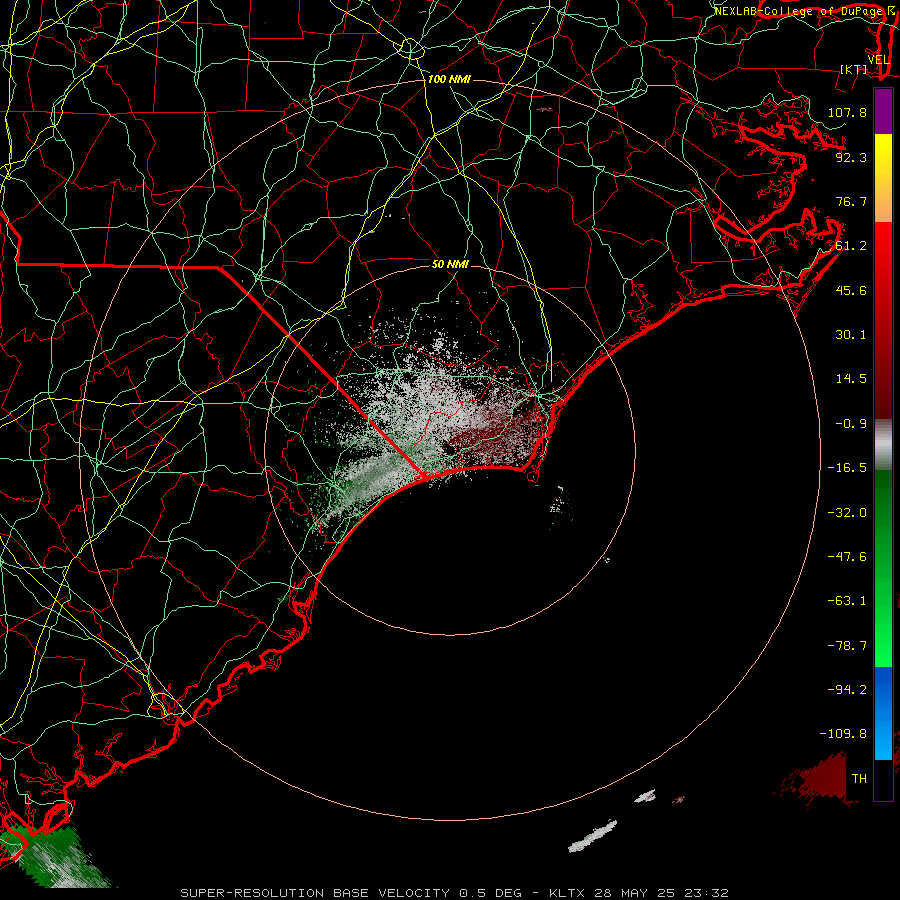The image size is (900, 900).
Task: Pick the black TH segment of the color bar
Action: point(883,779)
